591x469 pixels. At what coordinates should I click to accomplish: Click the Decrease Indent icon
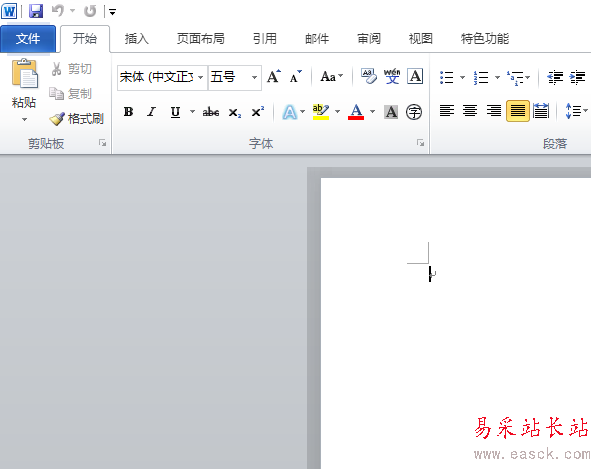pos(555,77)
